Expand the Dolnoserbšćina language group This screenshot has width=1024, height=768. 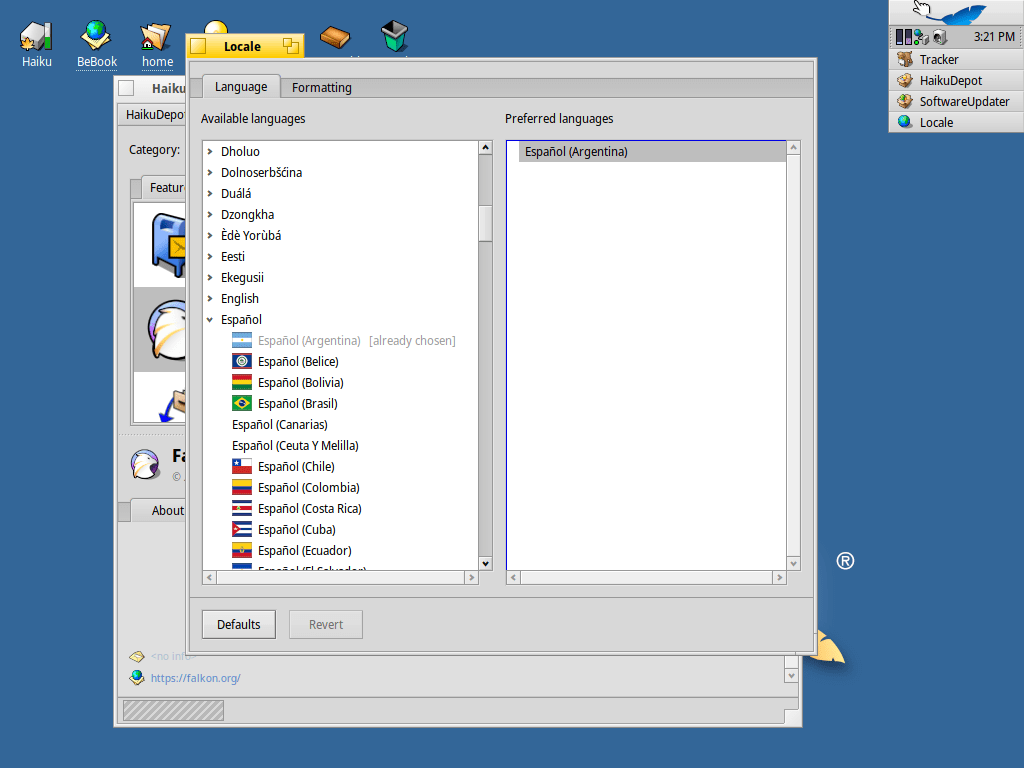(210, 172)
